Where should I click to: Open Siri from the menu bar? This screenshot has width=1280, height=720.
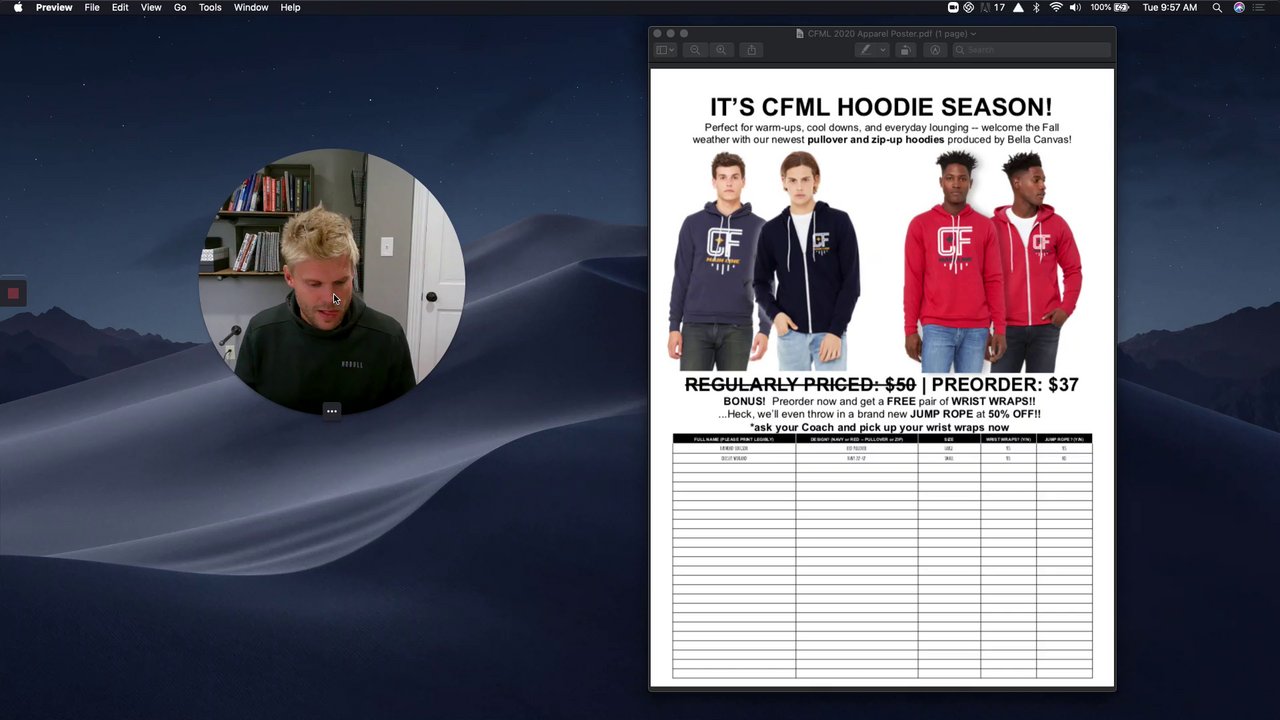pyautogui.click(x=1239, y=7)
